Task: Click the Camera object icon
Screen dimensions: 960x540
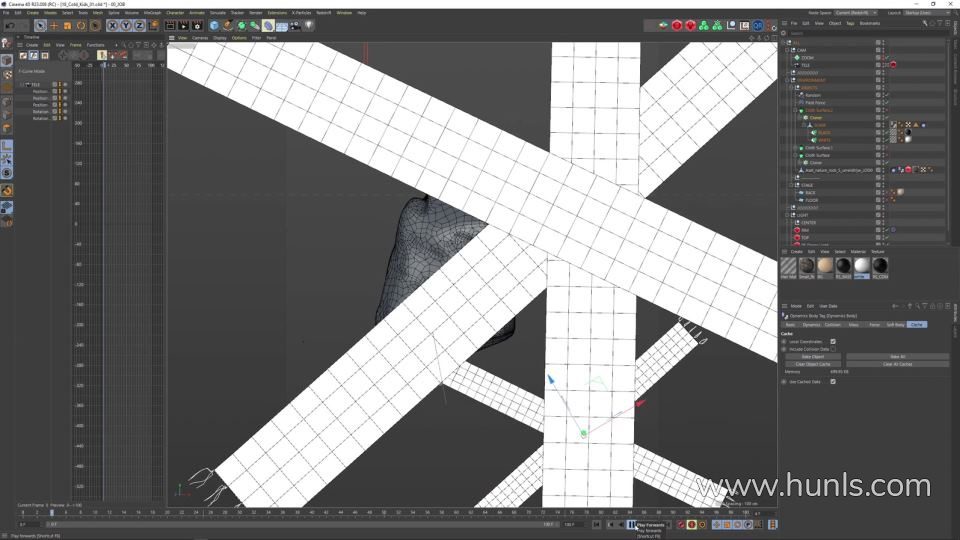Action: pyautogui.click(x=295, y=26)
